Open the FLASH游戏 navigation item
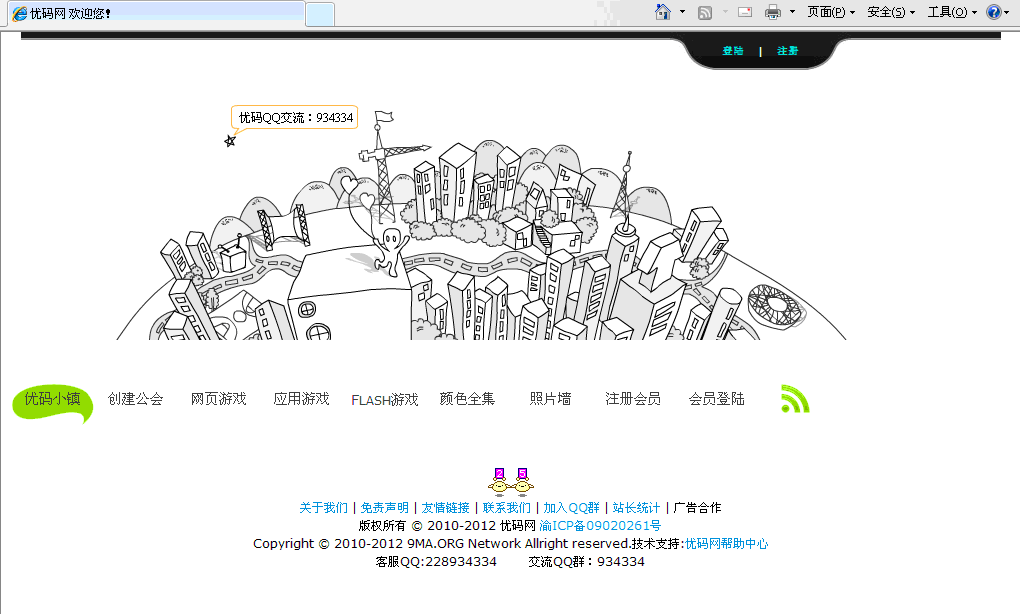 pyautogui.click(x=384, y=398)
